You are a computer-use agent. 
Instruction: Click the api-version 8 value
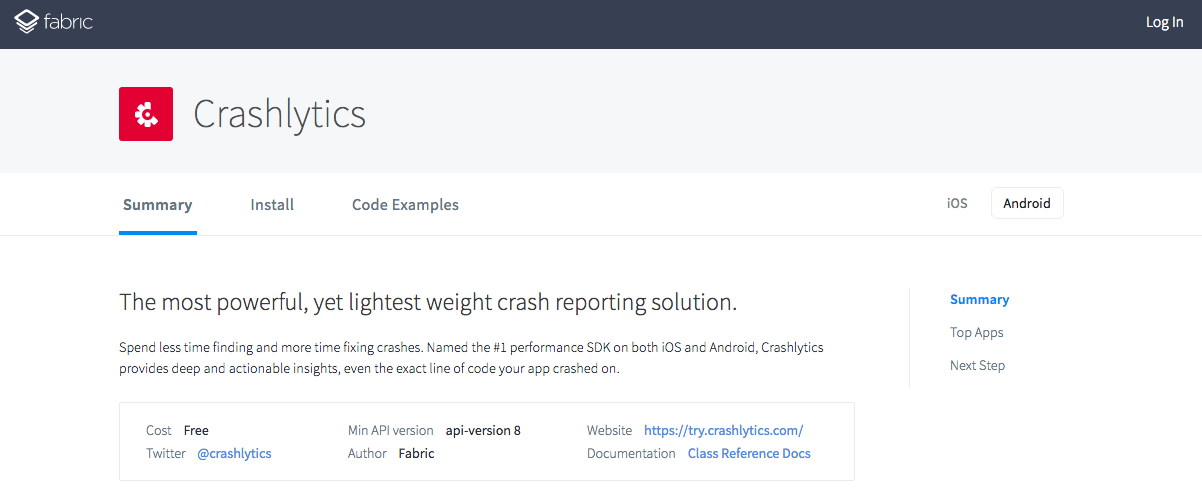click(x=483, y=430)
